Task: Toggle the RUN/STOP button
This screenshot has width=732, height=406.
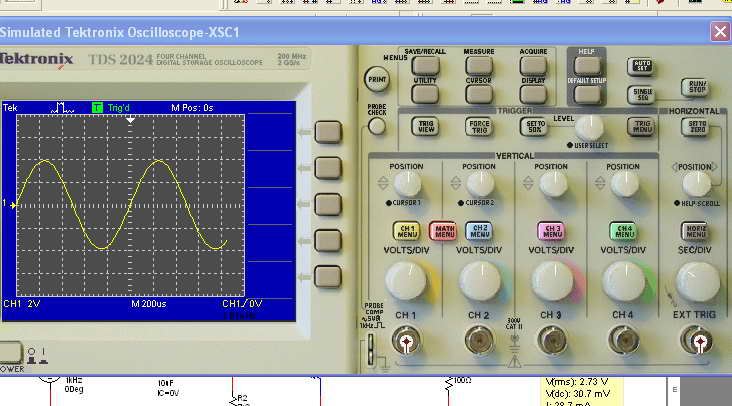Action: 696,87
